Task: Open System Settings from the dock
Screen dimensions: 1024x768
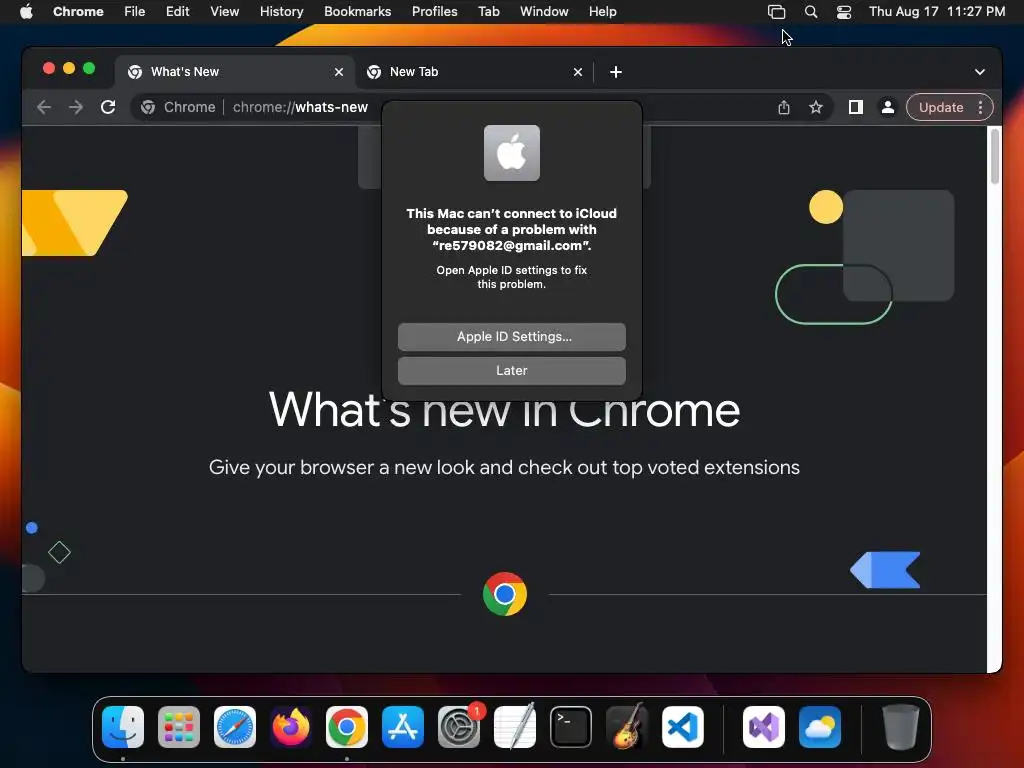Action: click(459, 727)
